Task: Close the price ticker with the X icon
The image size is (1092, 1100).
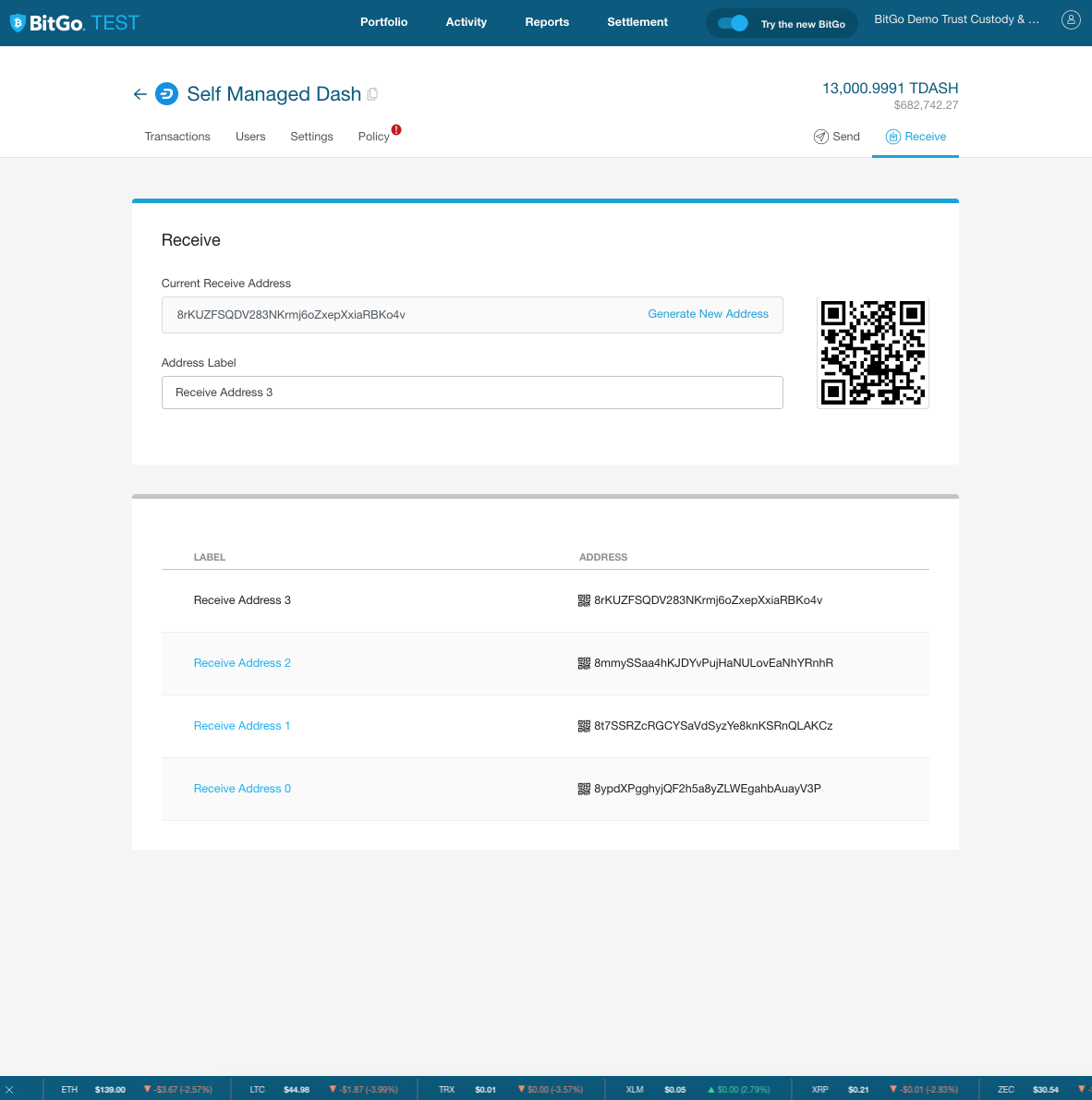Action: point(9,1090)
